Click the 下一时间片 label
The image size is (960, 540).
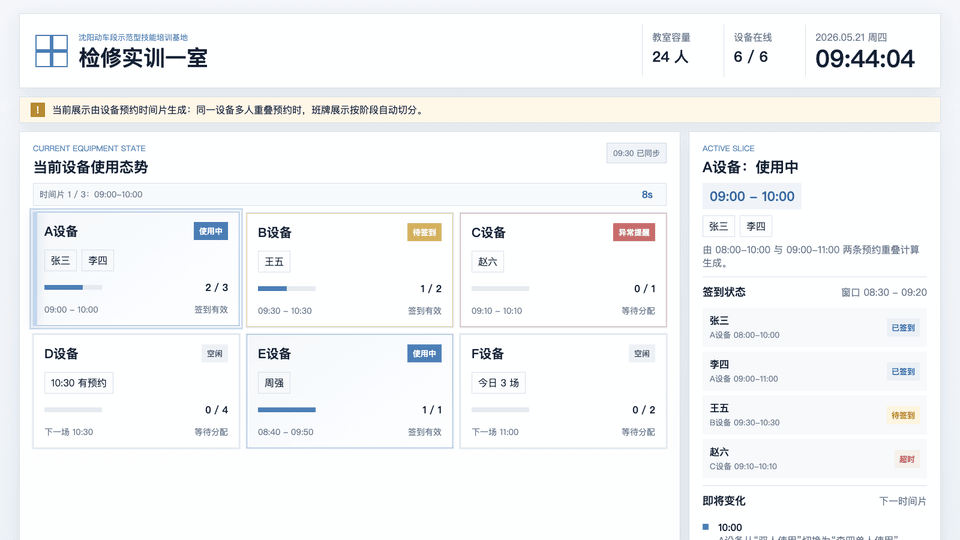coord(902,501)
